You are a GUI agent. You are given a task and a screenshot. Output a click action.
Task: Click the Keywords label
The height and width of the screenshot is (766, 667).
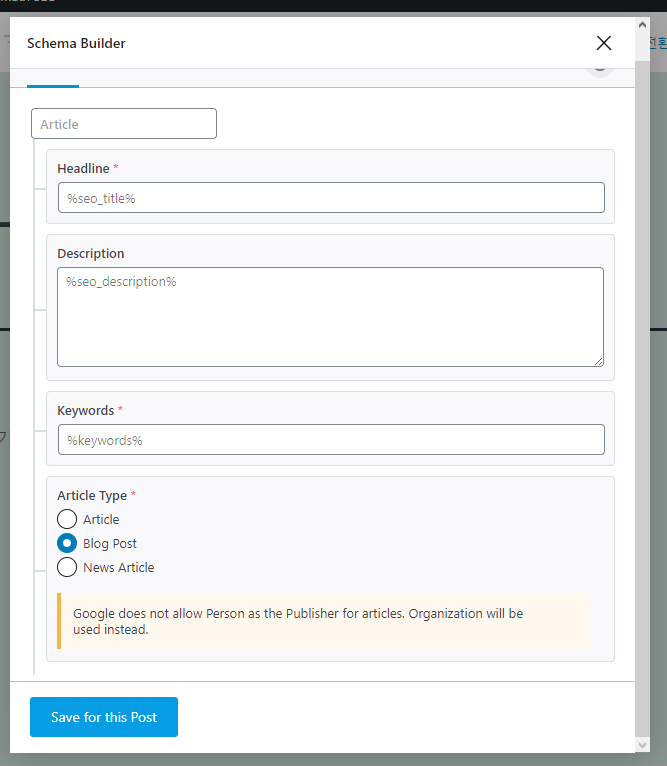coord(86,410)
